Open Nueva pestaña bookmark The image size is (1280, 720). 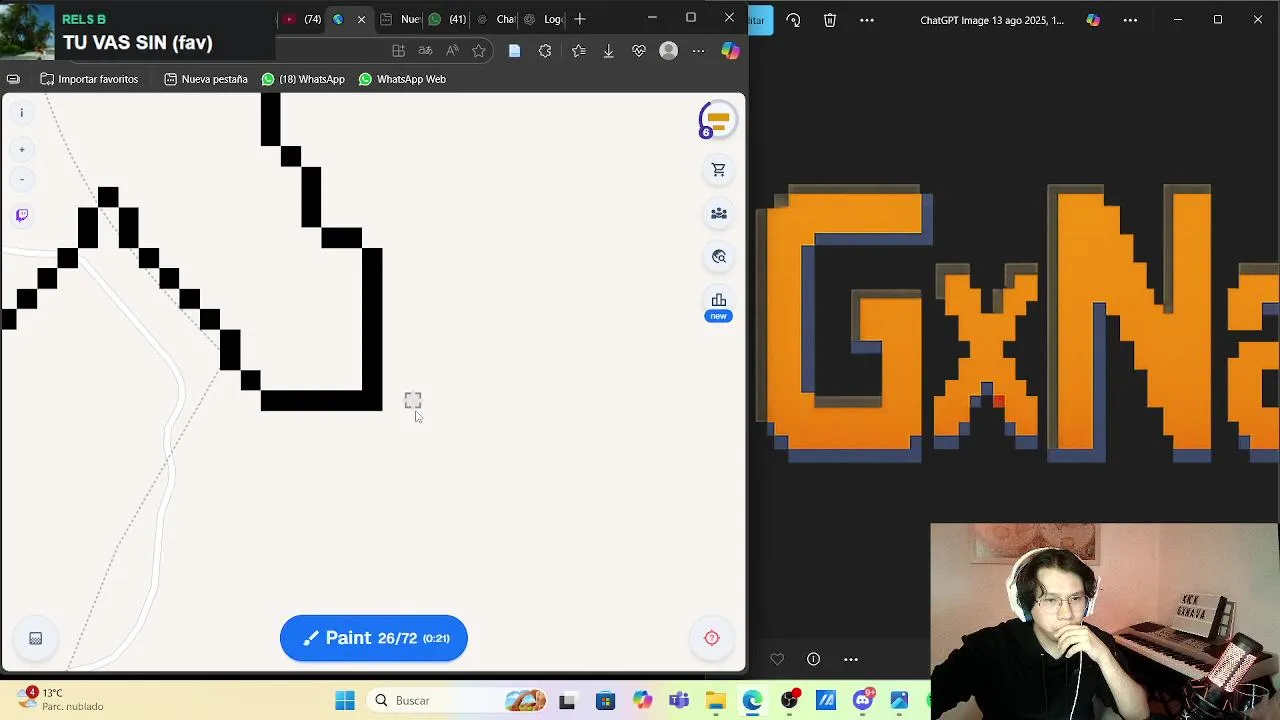point(205,79)
